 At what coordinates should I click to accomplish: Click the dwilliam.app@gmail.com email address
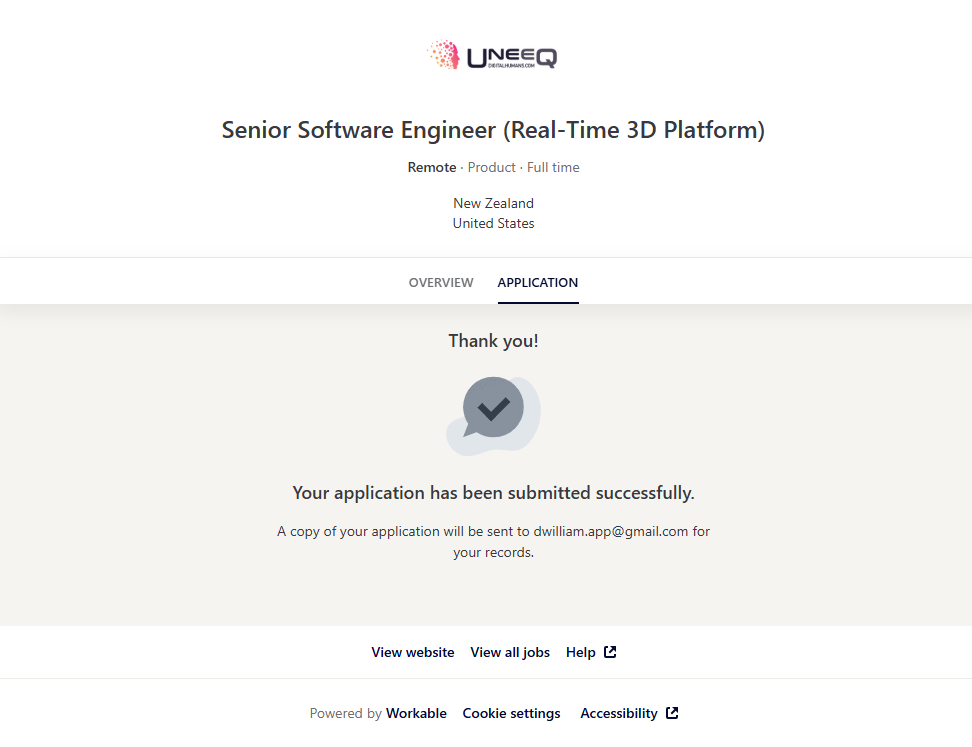point(611,531)
